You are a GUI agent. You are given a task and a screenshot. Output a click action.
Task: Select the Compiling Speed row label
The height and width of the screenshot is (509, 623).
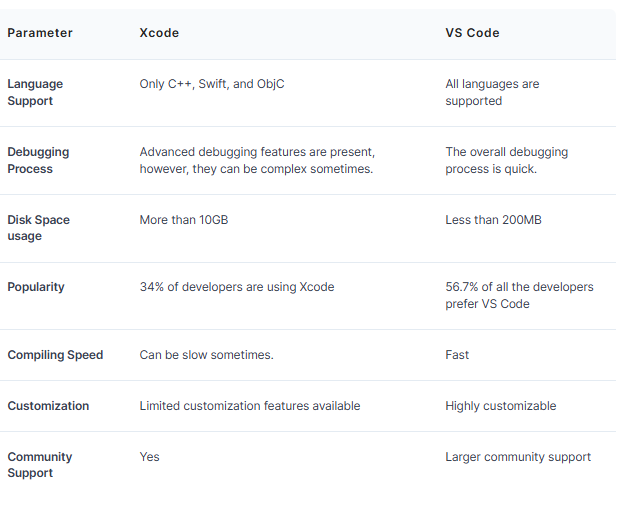click(x=55, y=354)
